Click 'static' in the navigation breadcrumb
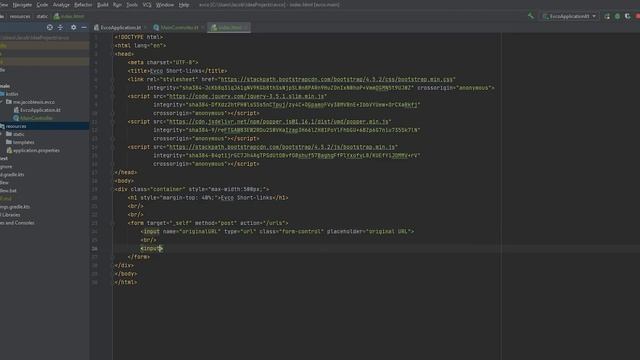Viewport: 640px width, 360px height. click(42, 17)
